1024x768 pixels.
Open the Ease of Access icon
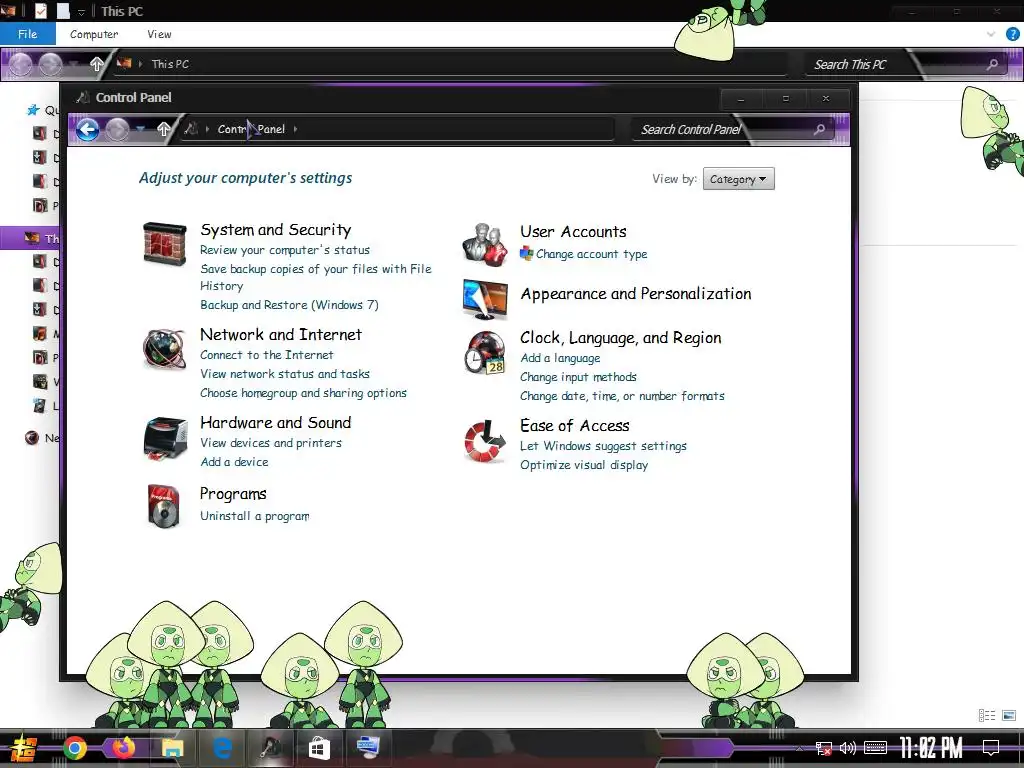(485, 441)
